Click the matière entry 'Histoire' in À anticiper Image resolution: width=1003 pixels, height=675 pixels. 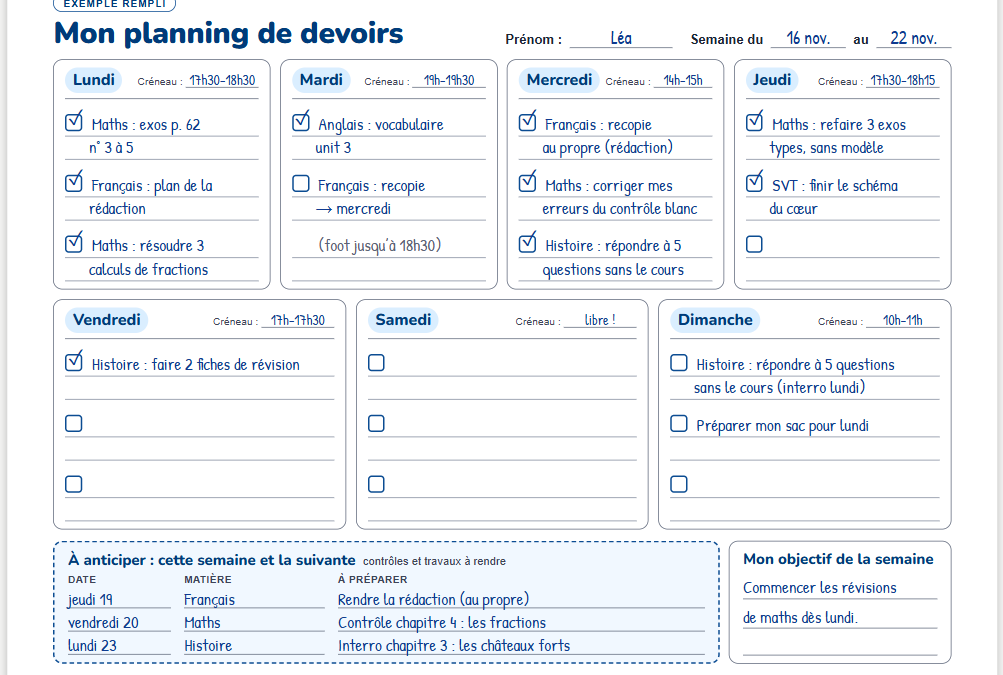(208, 646)
